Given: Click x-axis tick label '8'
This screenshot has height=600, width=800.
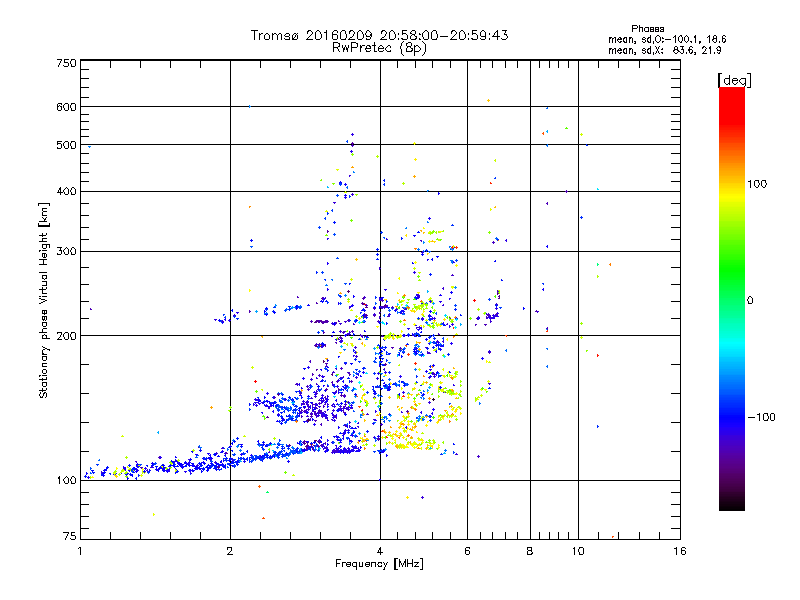Looking at the screenshot, I should [530, 551].
